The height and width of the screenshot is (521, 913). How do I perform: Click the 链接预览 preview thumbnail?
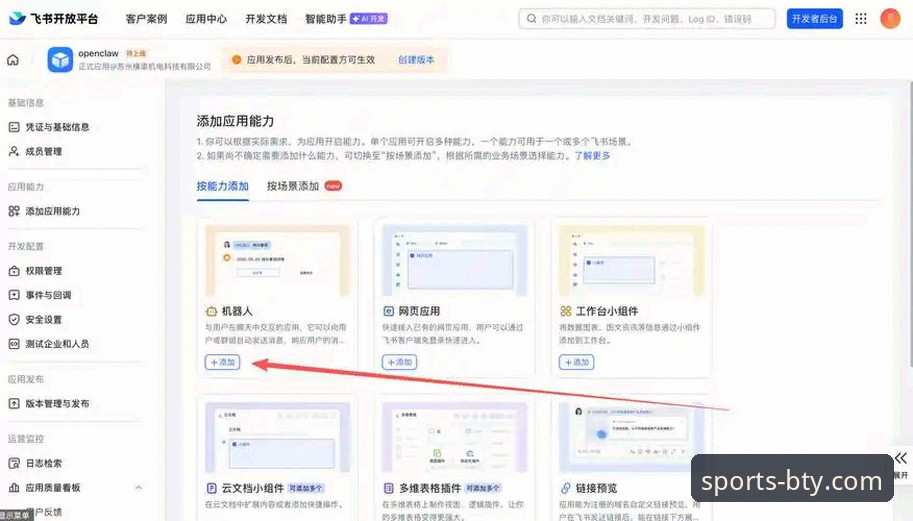pos(631,437)
